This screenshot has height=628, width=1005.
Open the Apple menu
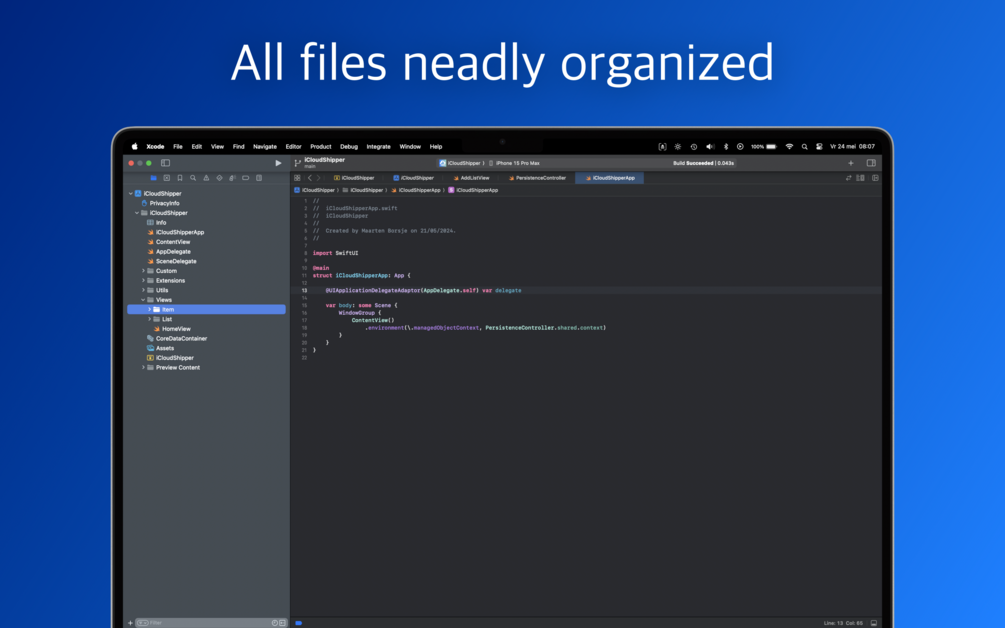[135, 147]
